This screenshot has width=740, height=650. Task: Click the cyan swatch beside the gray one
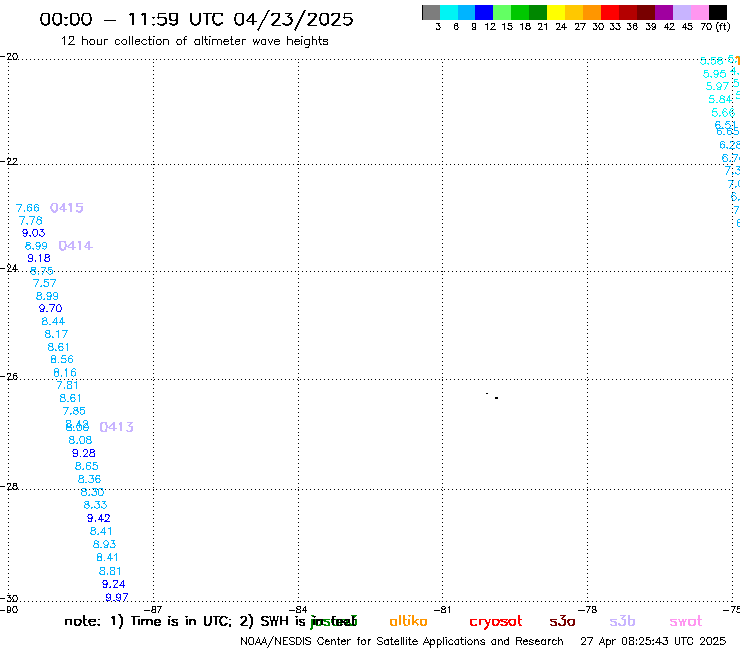(449, 12)
